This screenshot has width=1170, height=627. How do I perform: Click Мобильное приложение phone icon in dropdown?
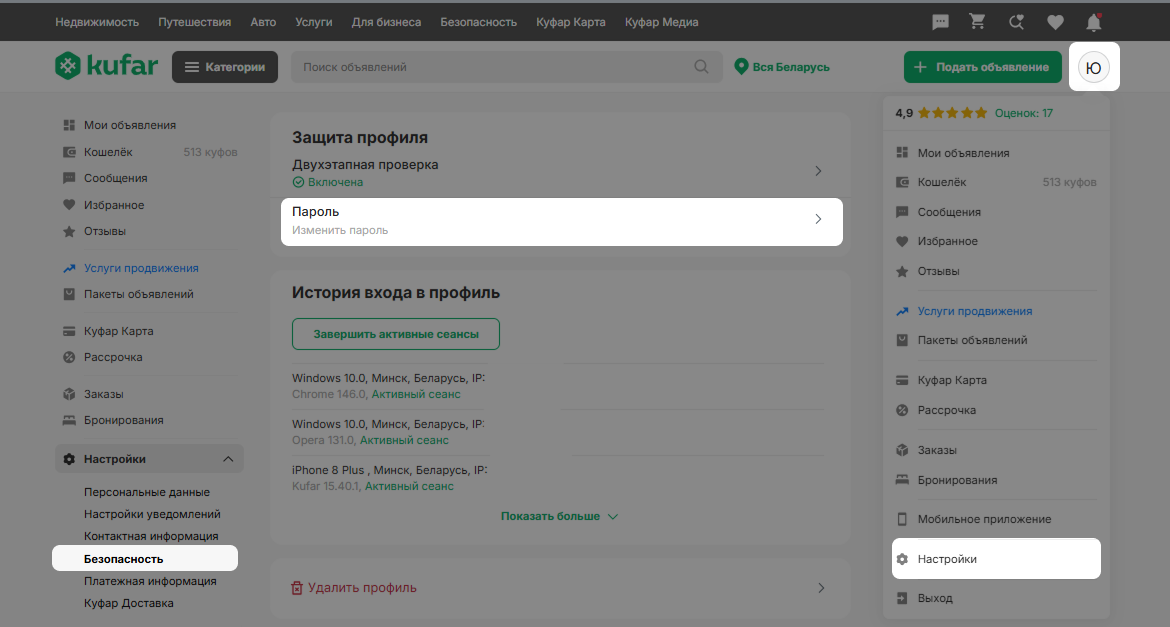(902, 519)
